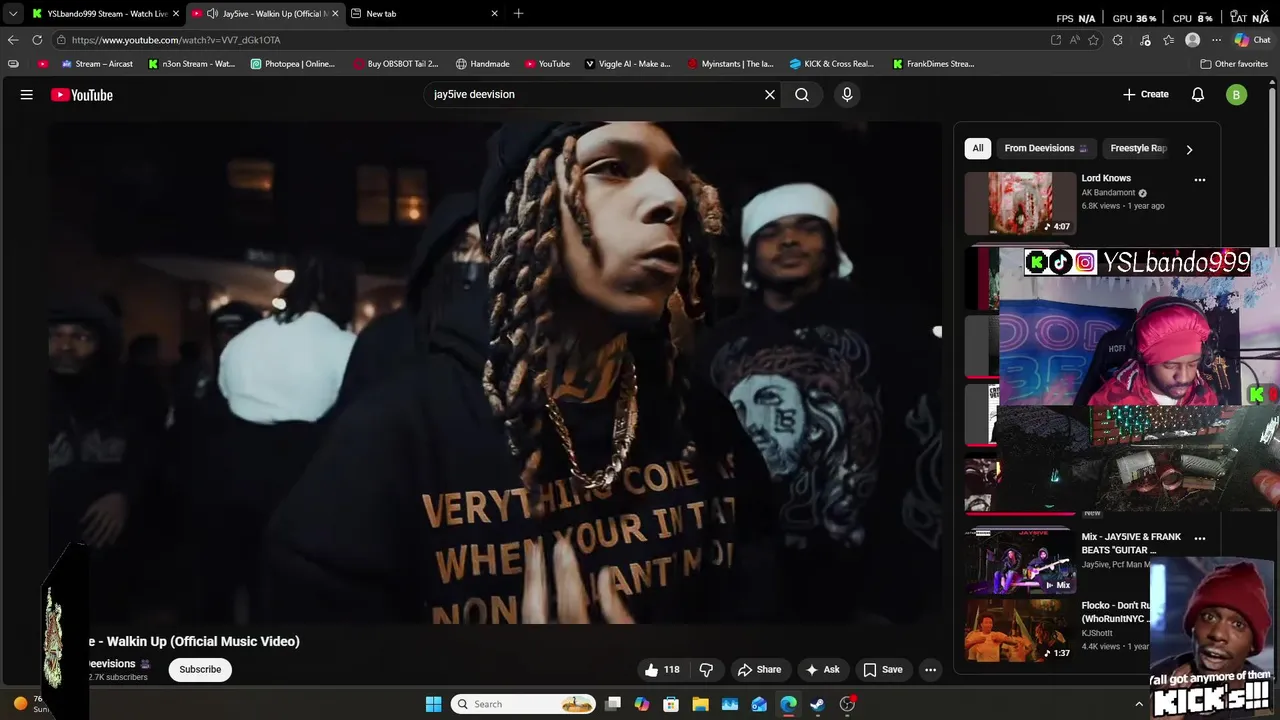
Task: Select the From Deevisions filter chip
Action: coord(1046,148)
